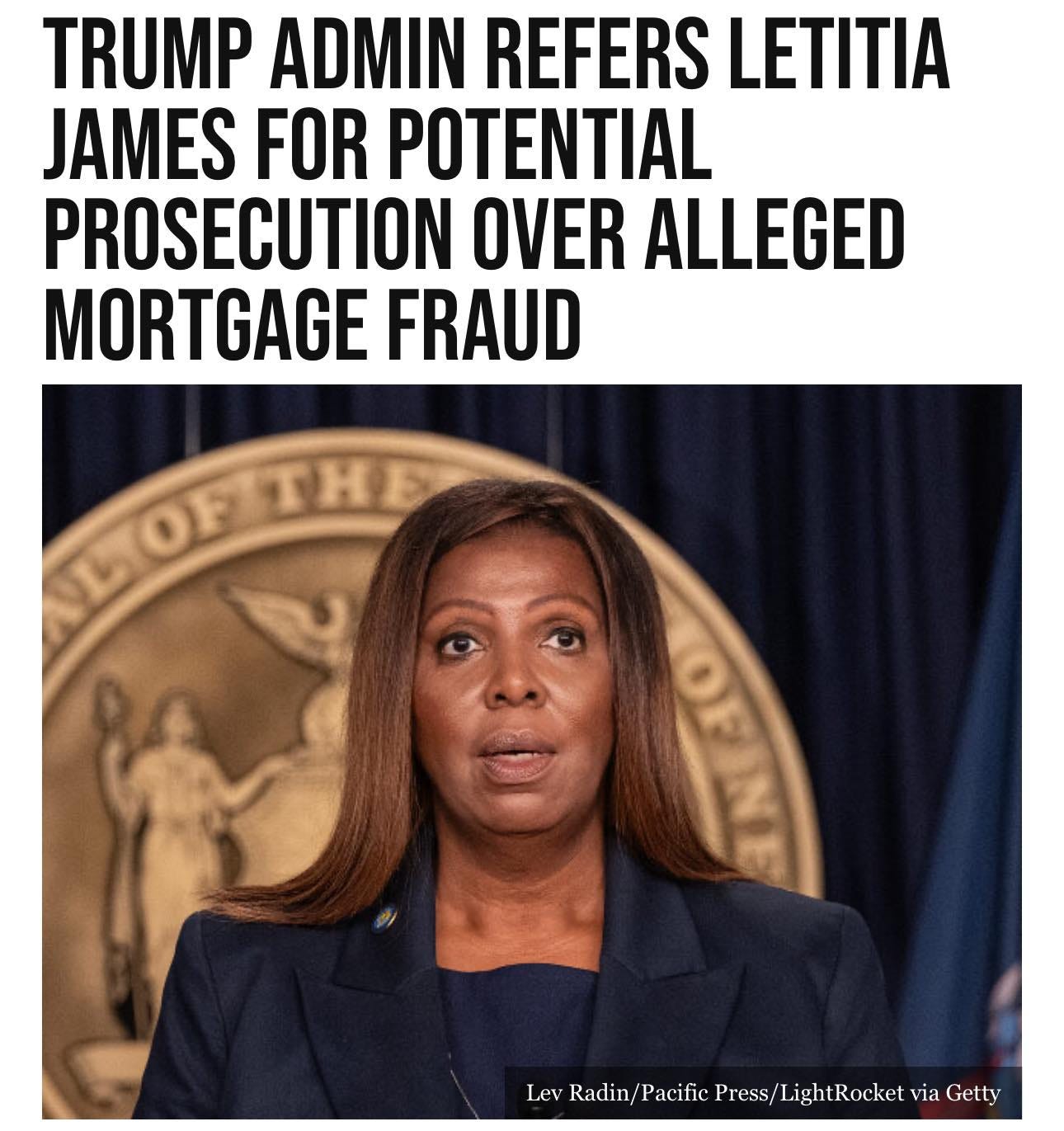Click "LightRocket via Getty" credit text

[889, 1093]
